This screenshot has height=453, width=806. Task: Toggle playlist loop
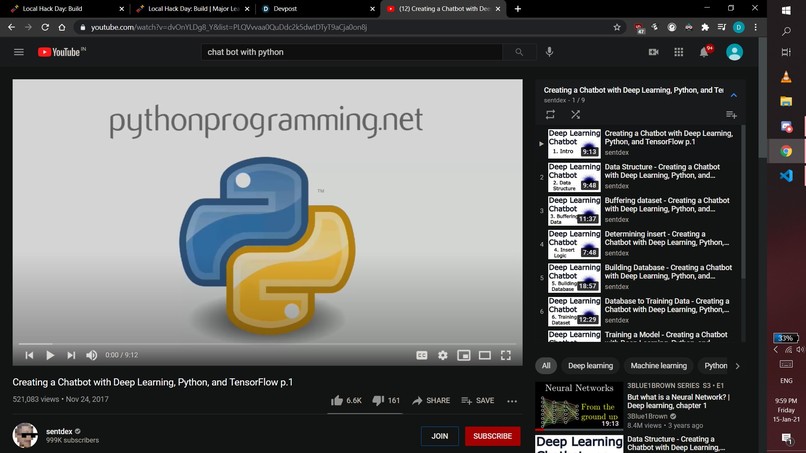[550, 115]
